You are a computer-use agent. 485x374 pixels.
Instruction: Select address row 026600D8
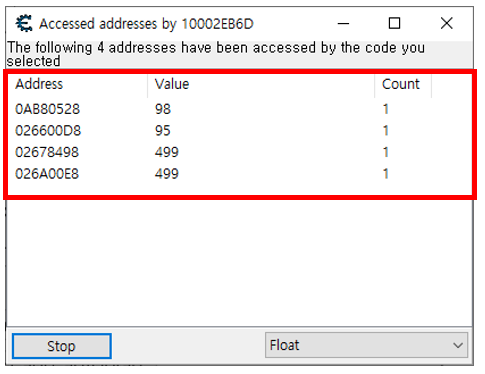click(x=239, y=130)
